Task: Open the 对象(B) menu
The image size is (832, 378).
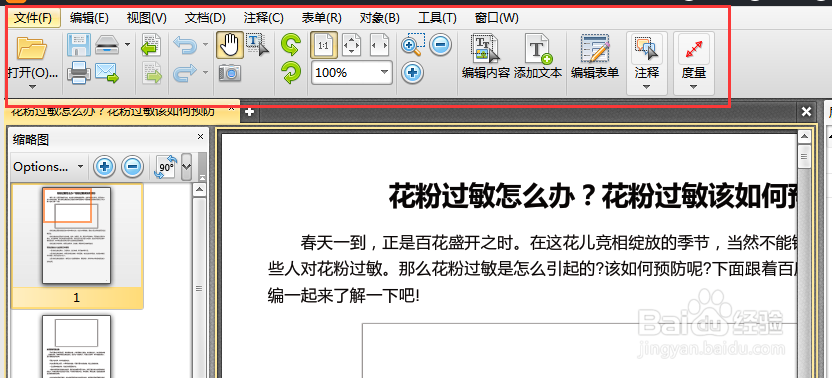Action: (x=379, y=18)
